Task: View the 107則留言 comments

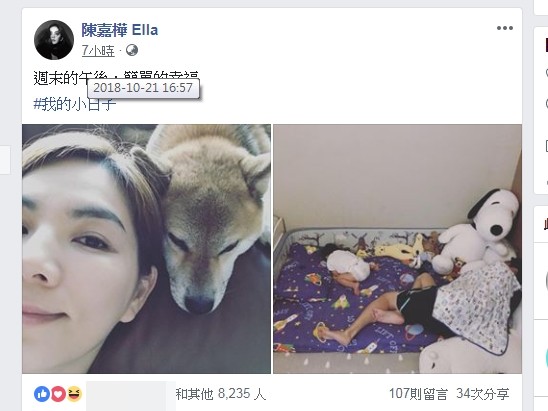Action: point(418,394)
